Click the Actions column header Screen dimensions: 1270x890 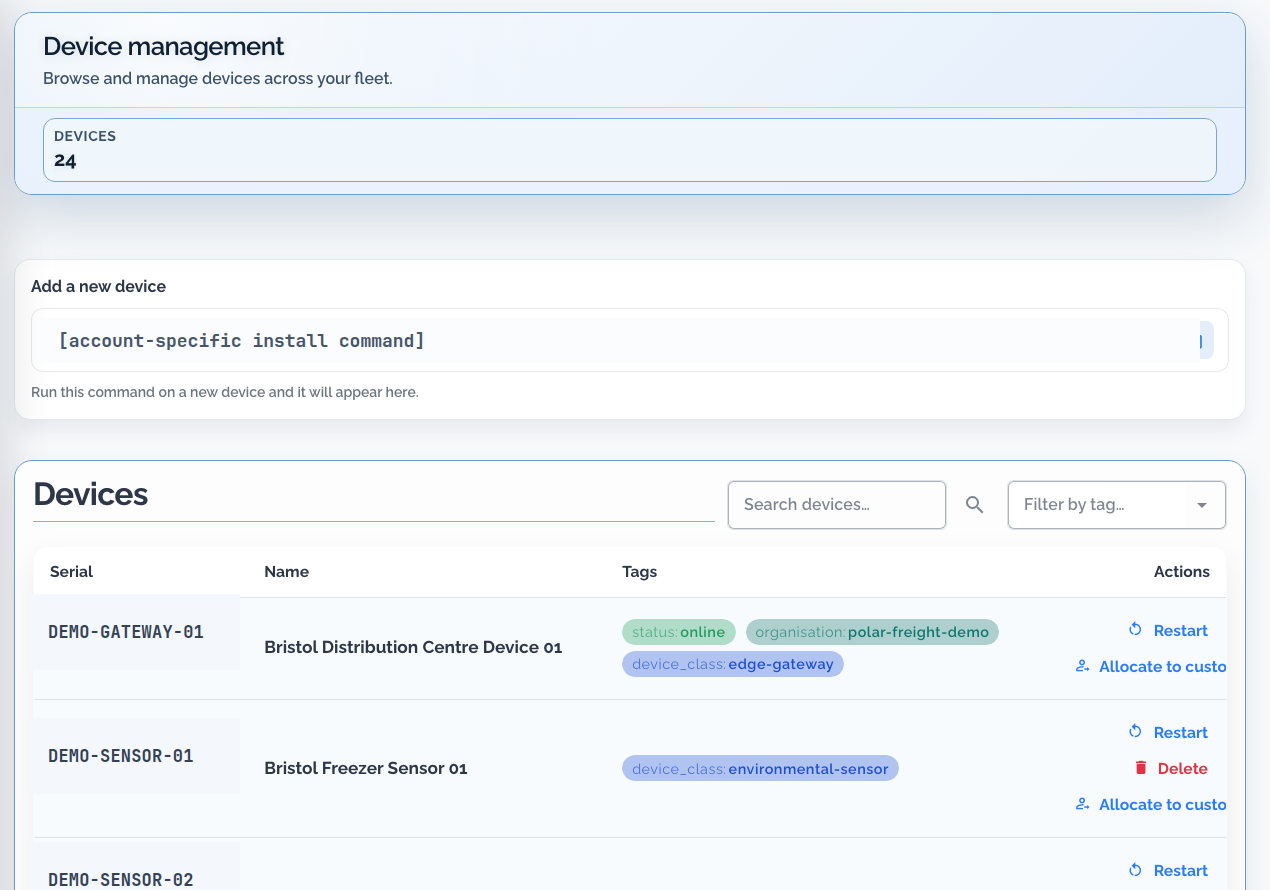1182,572
